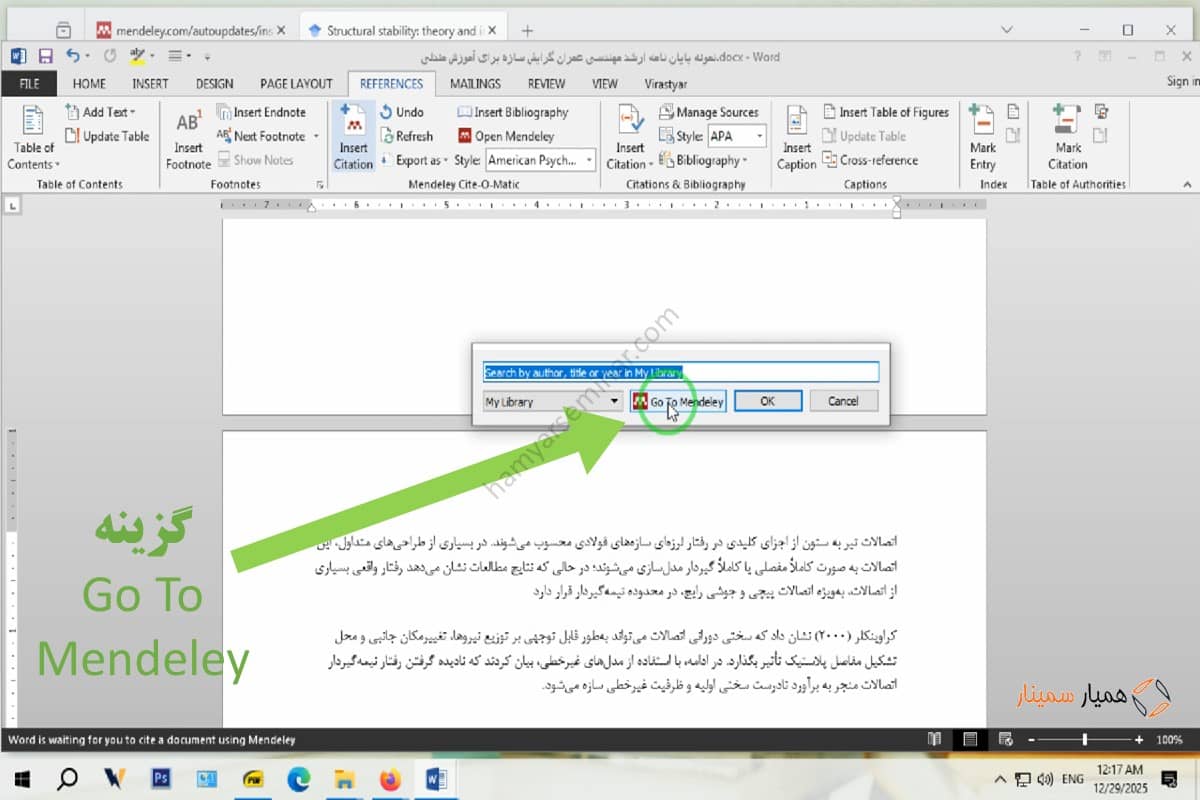Viewport: 1200px width, 800px height.
Task: Open a new browser tab
Action: (x=527, y=30)
